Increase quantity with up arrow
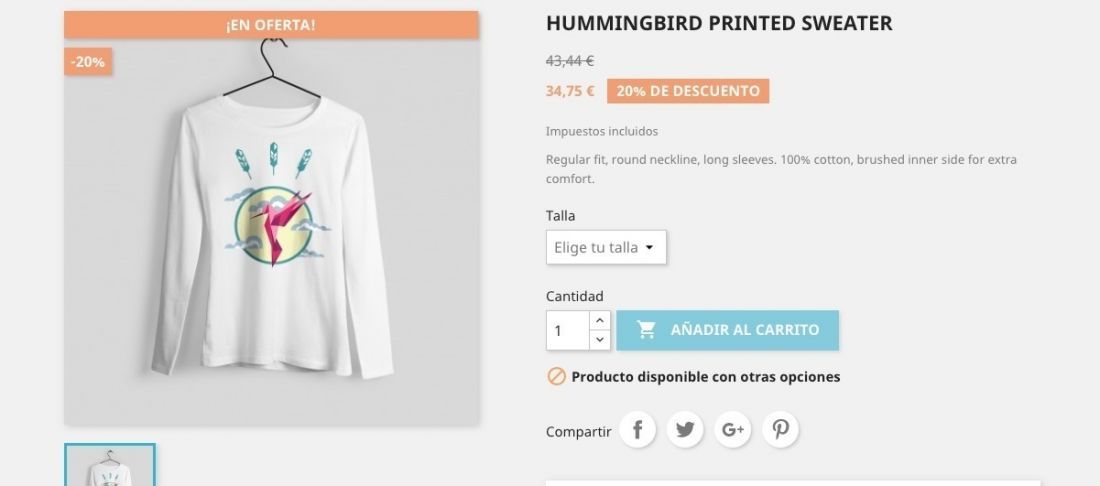 599,320
